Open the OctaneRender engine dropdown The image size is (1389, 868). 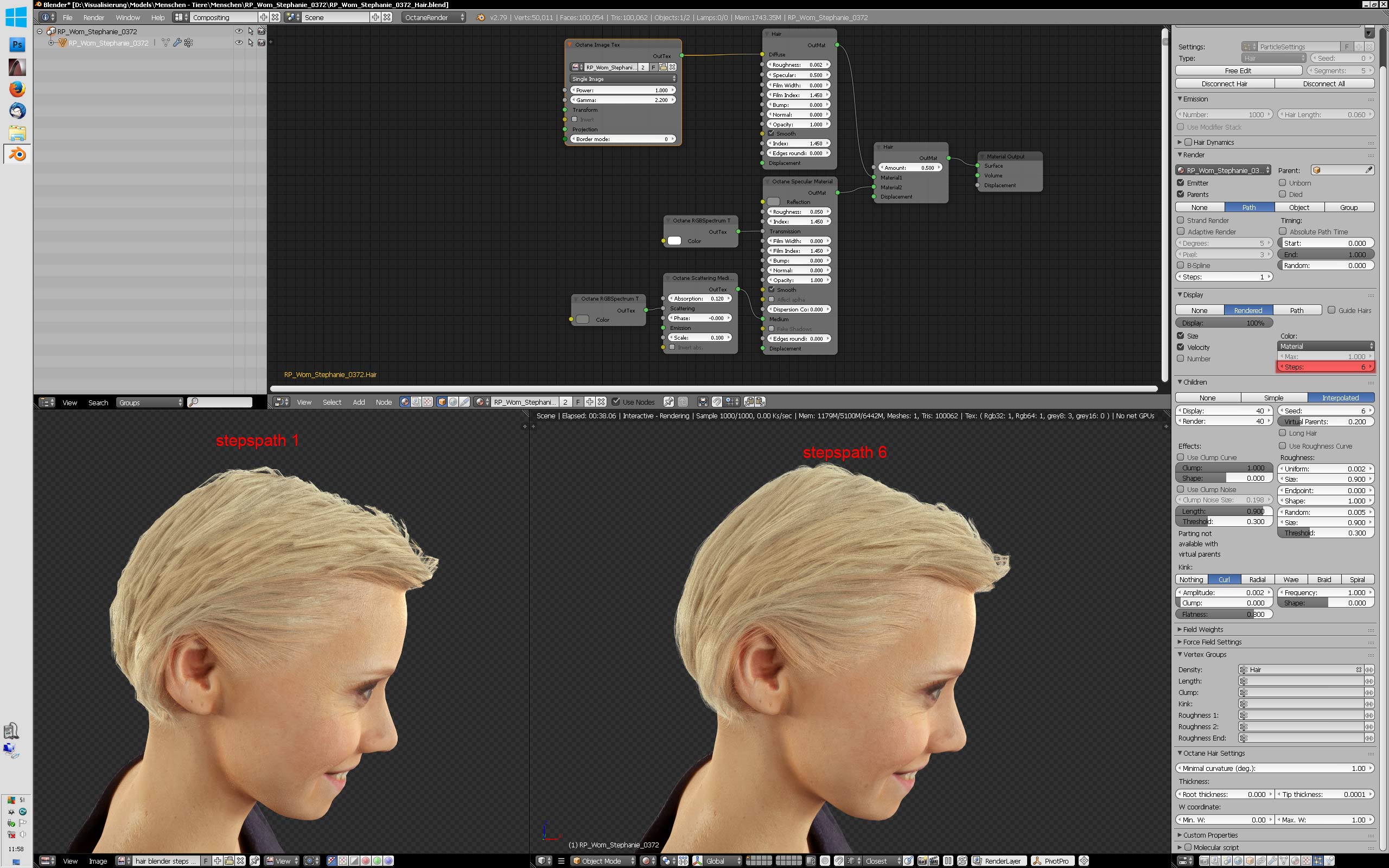tap(434, 17)
